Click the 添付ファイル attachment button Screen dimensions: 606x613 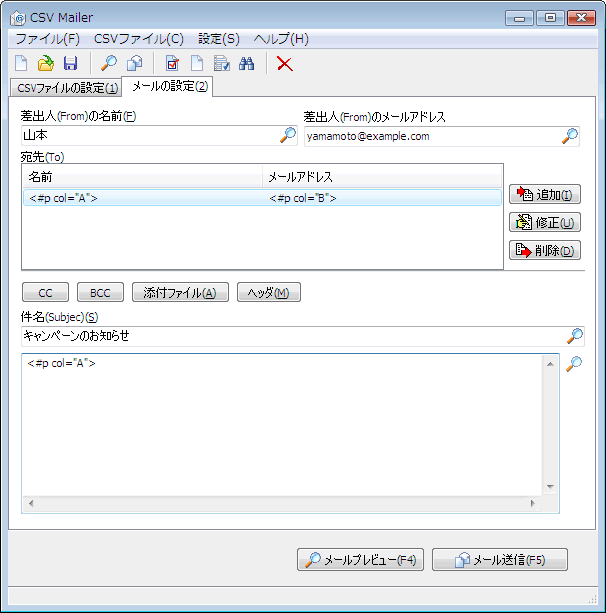[179, 292]
